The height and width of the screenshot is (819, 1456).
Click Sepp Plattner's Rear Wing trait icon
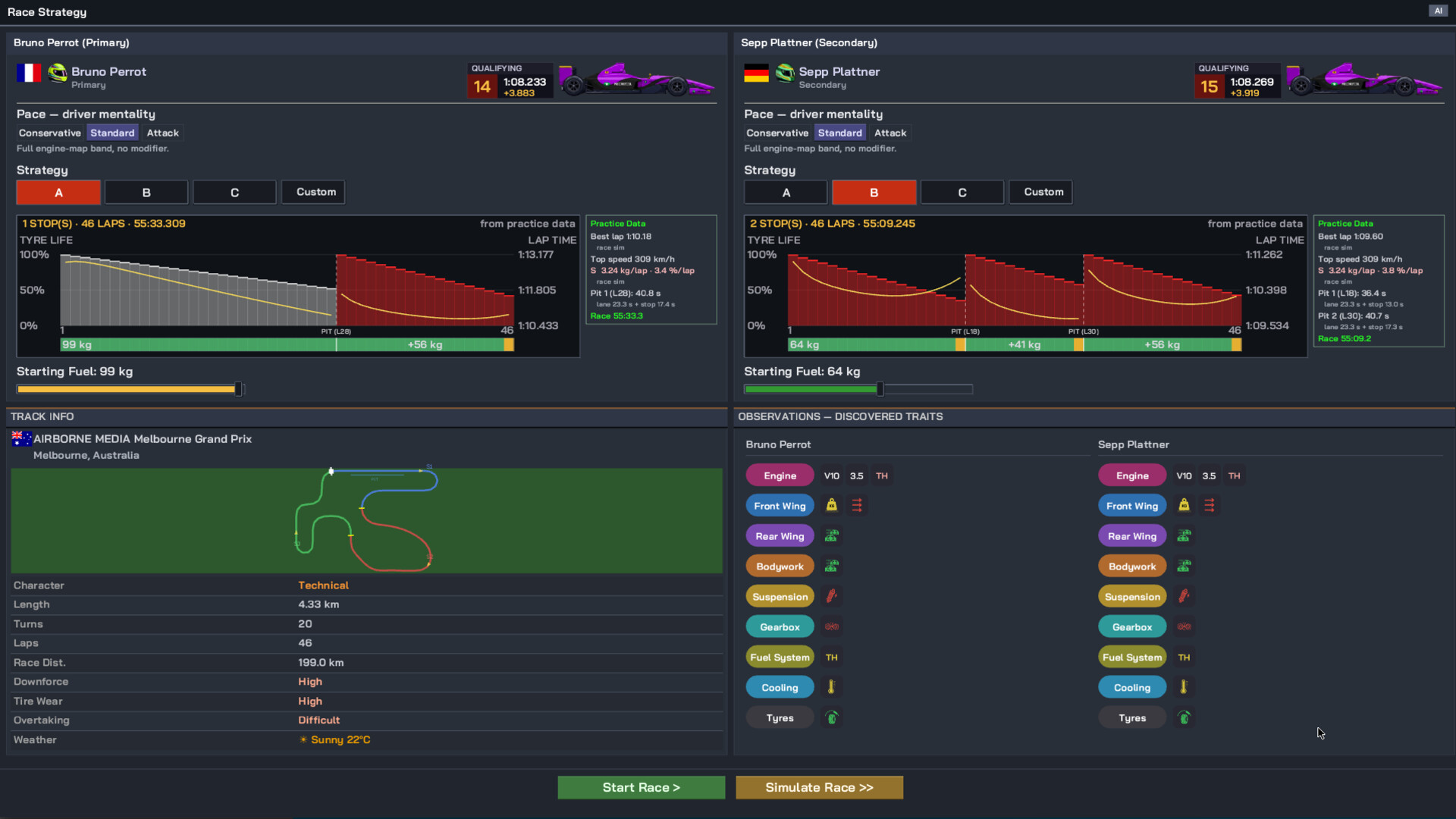pyautogui.click(x=1184, y=535)
